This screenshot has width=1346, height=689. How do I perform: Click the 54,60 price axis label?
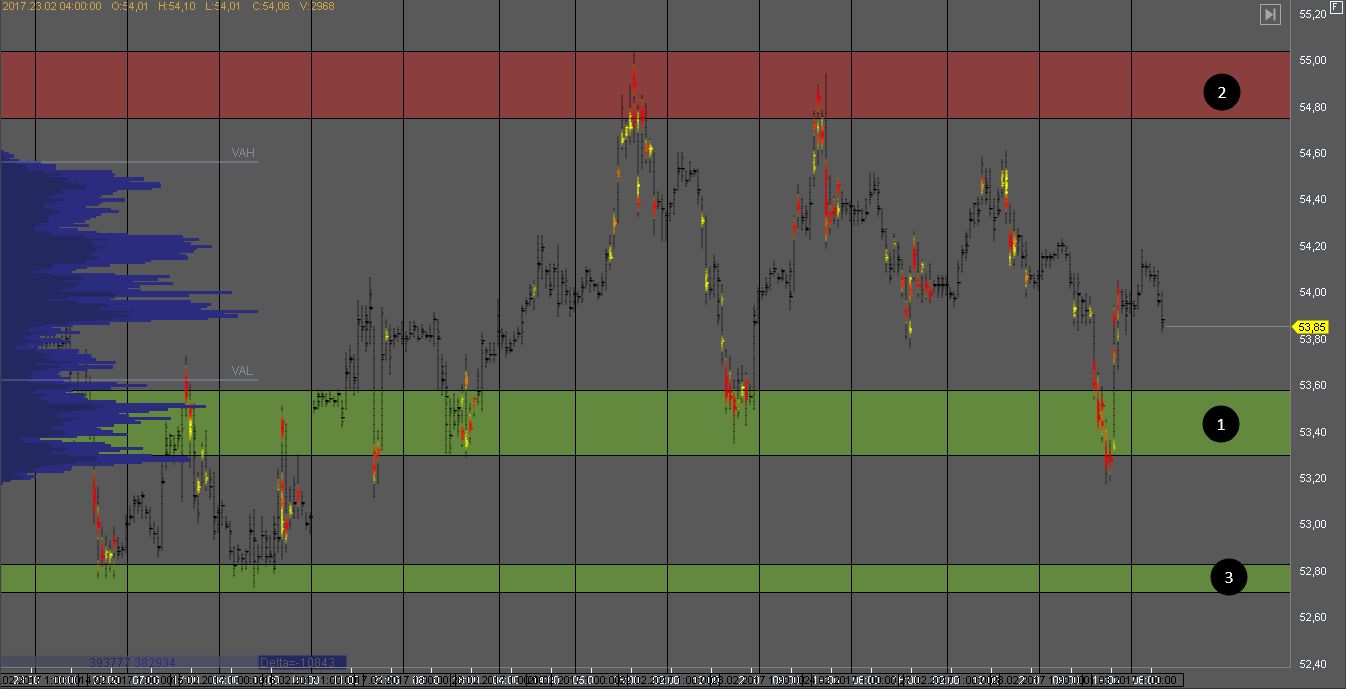[1312, 153]
